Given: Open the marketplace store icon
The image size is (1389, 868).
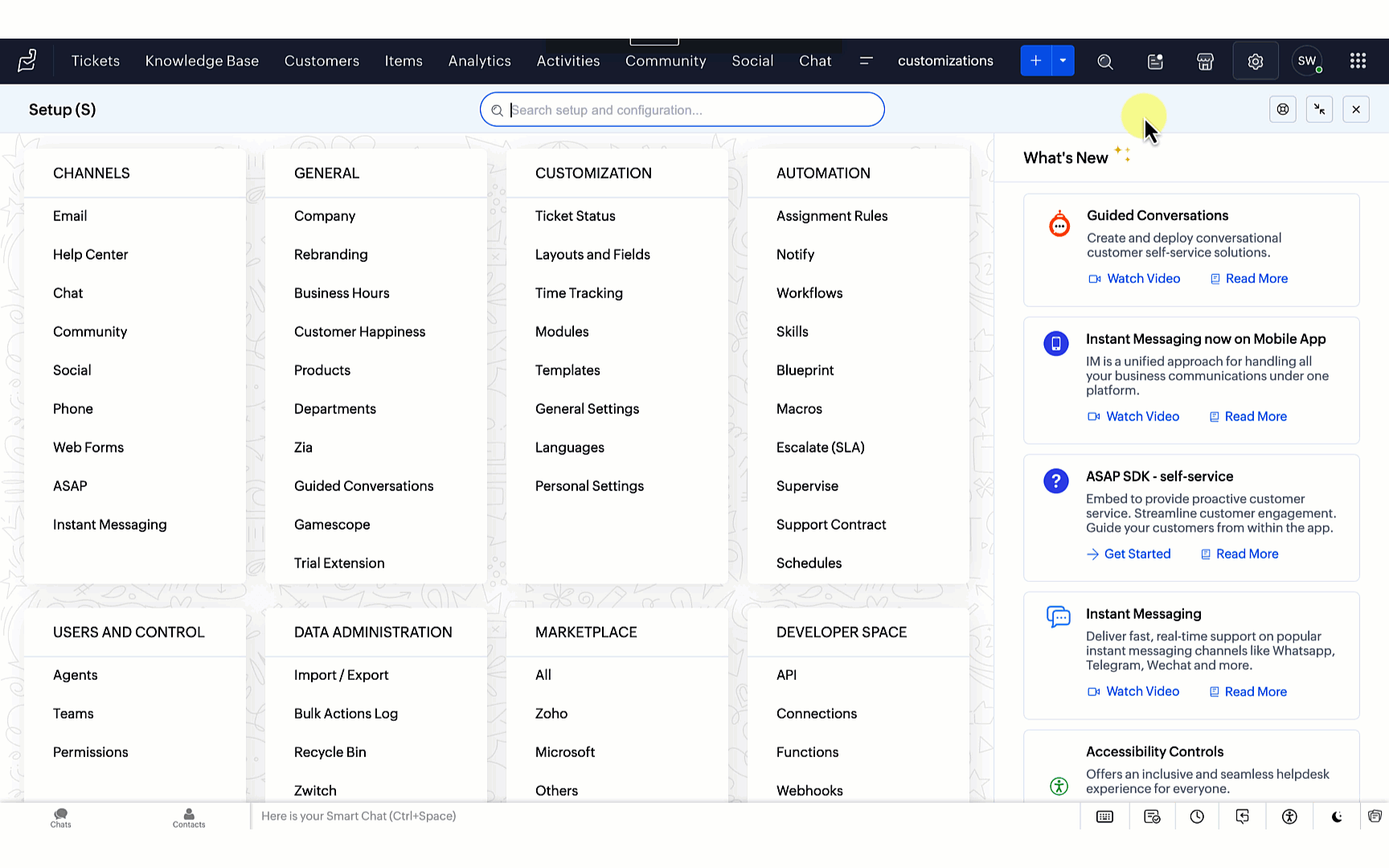Looking at the screenshot, I should pos(1205,61).
